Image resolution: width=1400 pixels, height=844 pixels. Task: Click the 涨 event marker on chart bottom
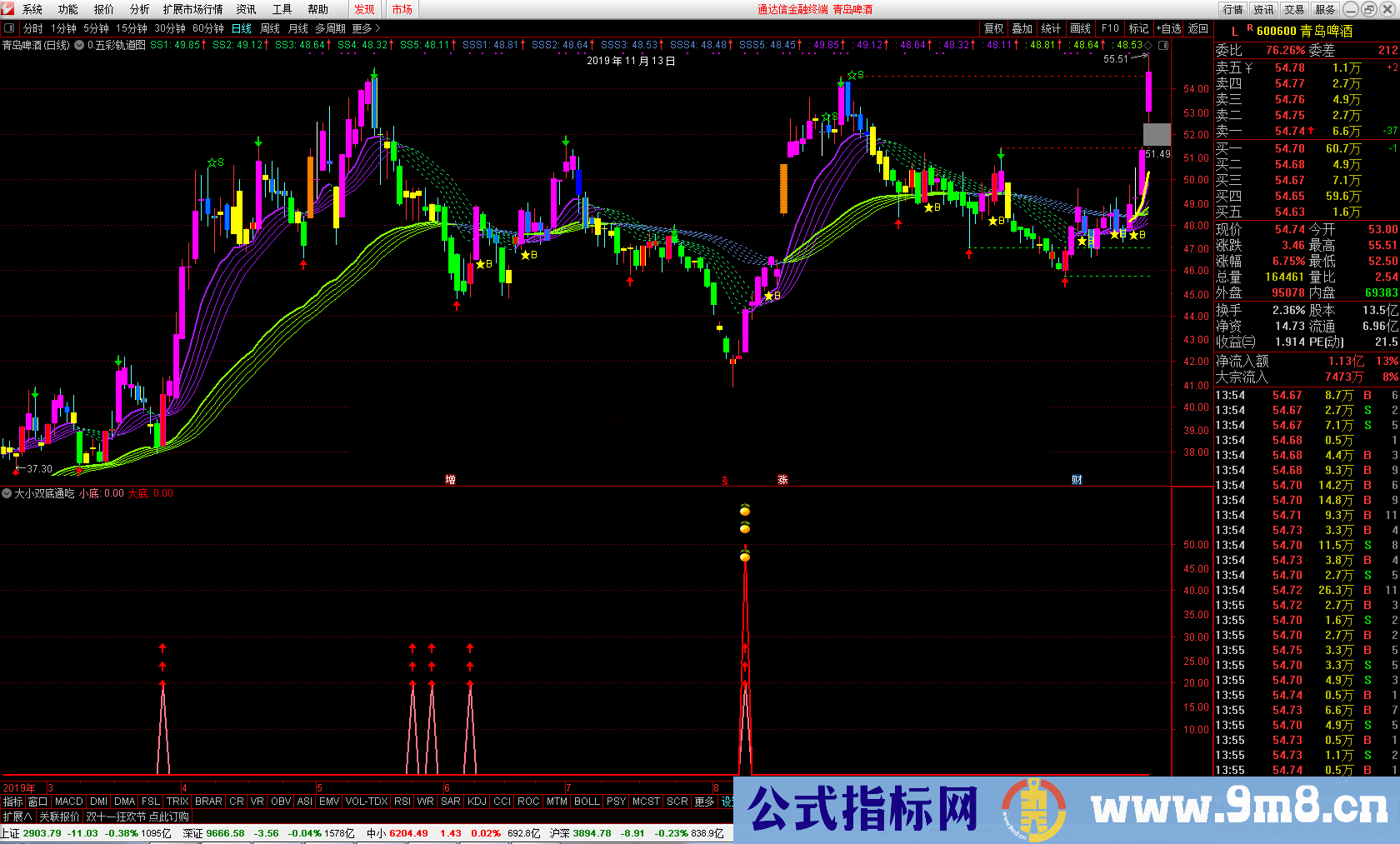tap(782, 480)
